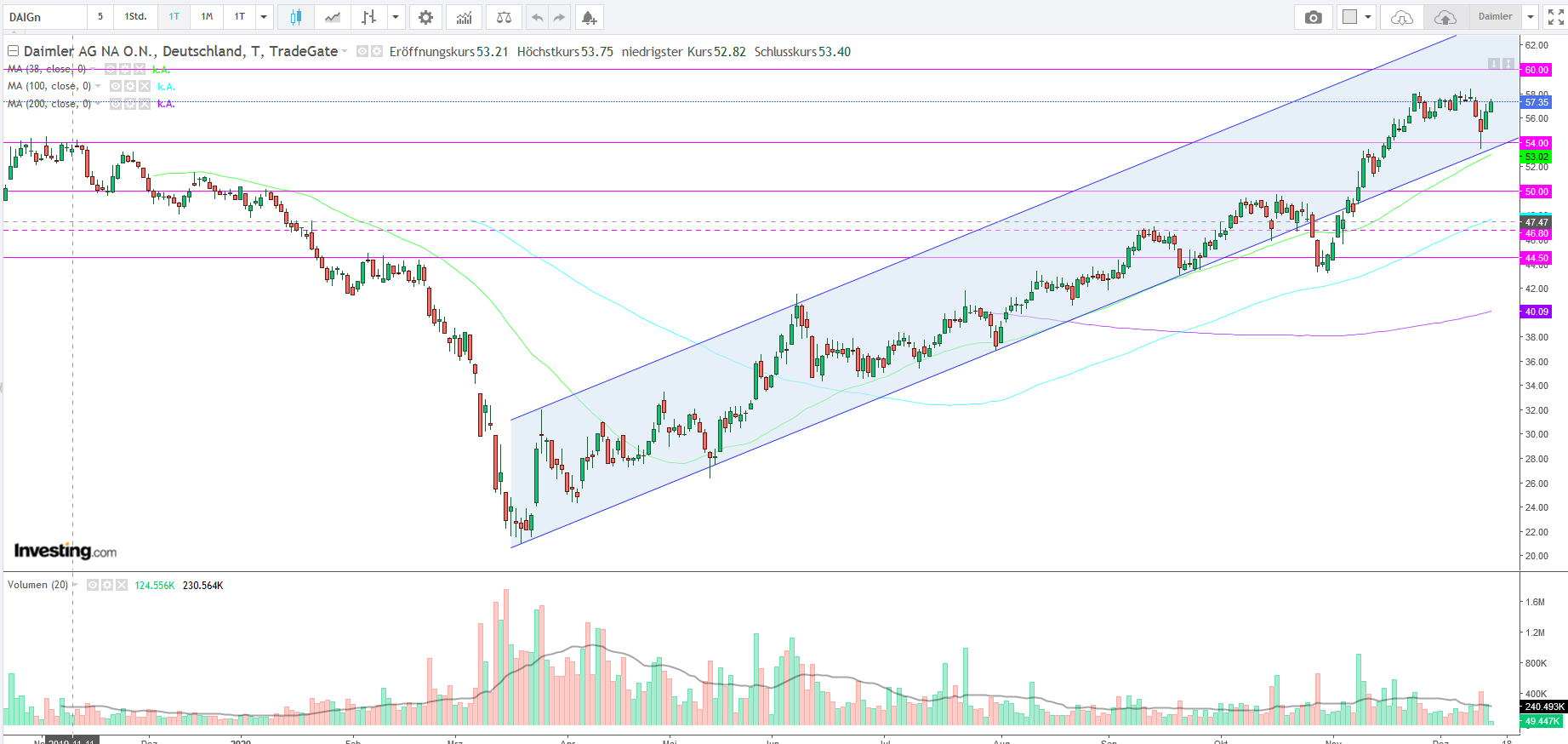Click the Investing.com logo link
1568x744 pixels.
[66, 551]
